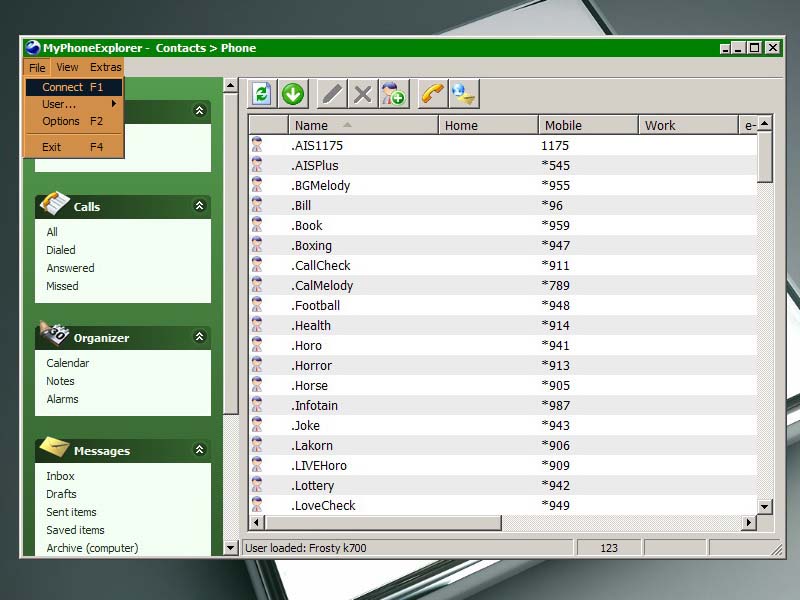Click the horizontal scroll left arrow

pyautogui.click(x=256, y=522)
